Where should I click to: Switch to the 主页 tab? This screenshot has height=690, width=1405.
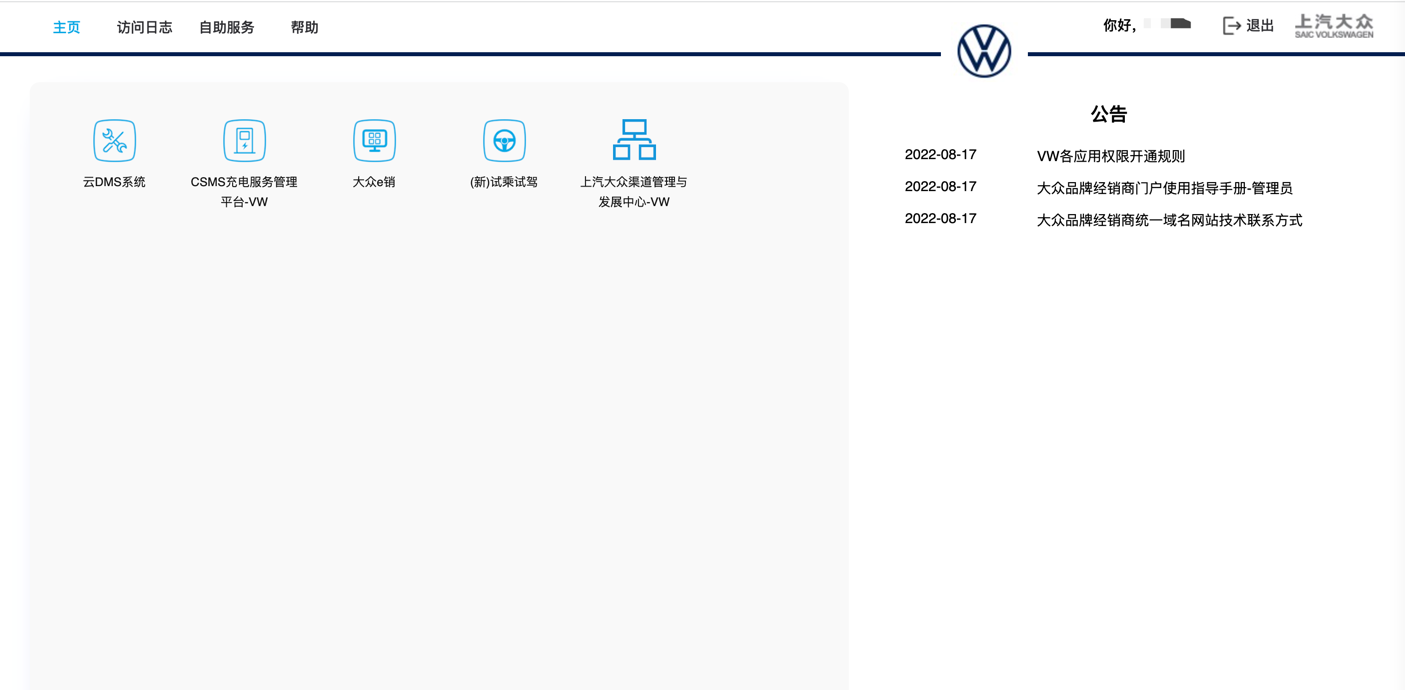point(67,27)
